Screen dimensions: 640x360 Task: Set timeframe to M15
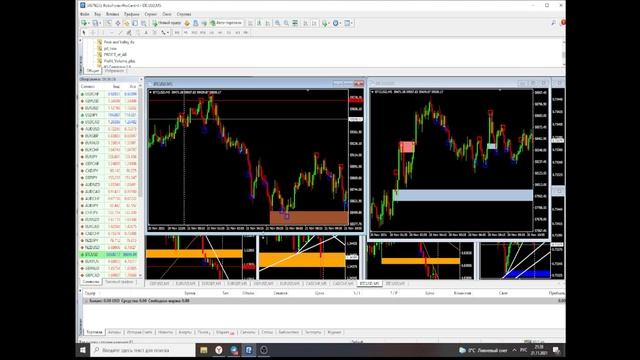(194, 33)
